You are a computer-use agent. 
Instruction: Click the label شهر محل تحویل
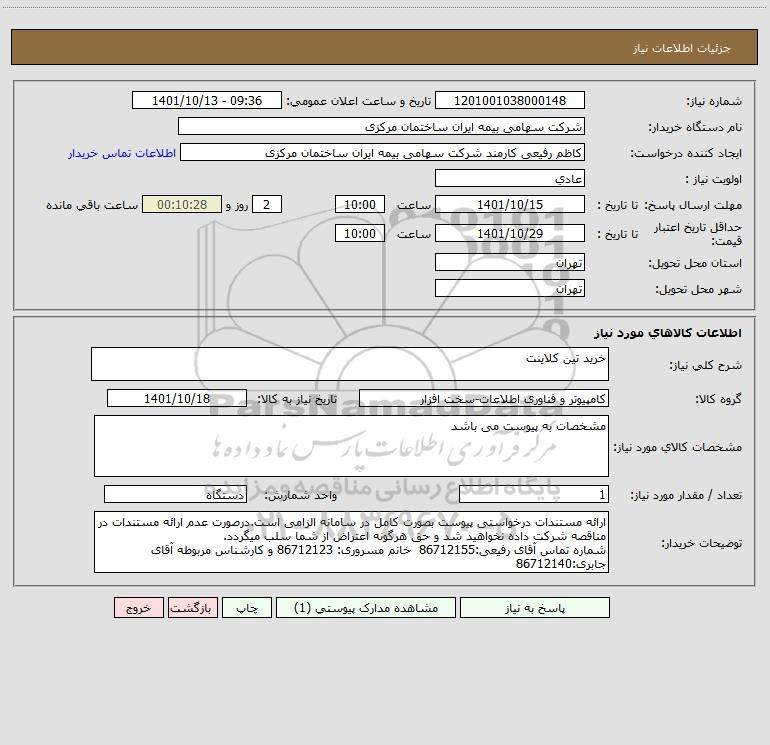tap(699, 289)
